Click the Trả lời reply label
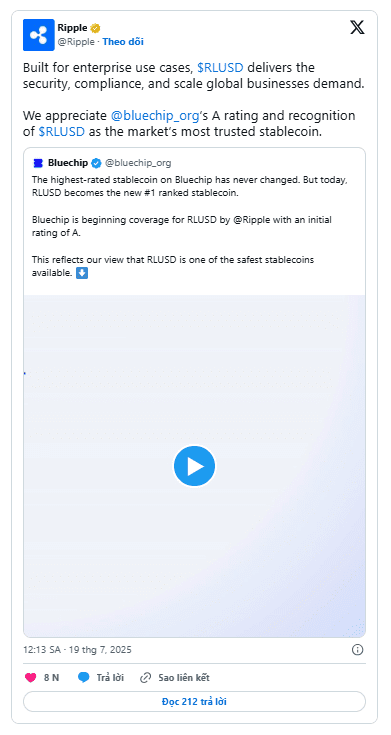The image size is (391, 735). click(x=110, y=677)
